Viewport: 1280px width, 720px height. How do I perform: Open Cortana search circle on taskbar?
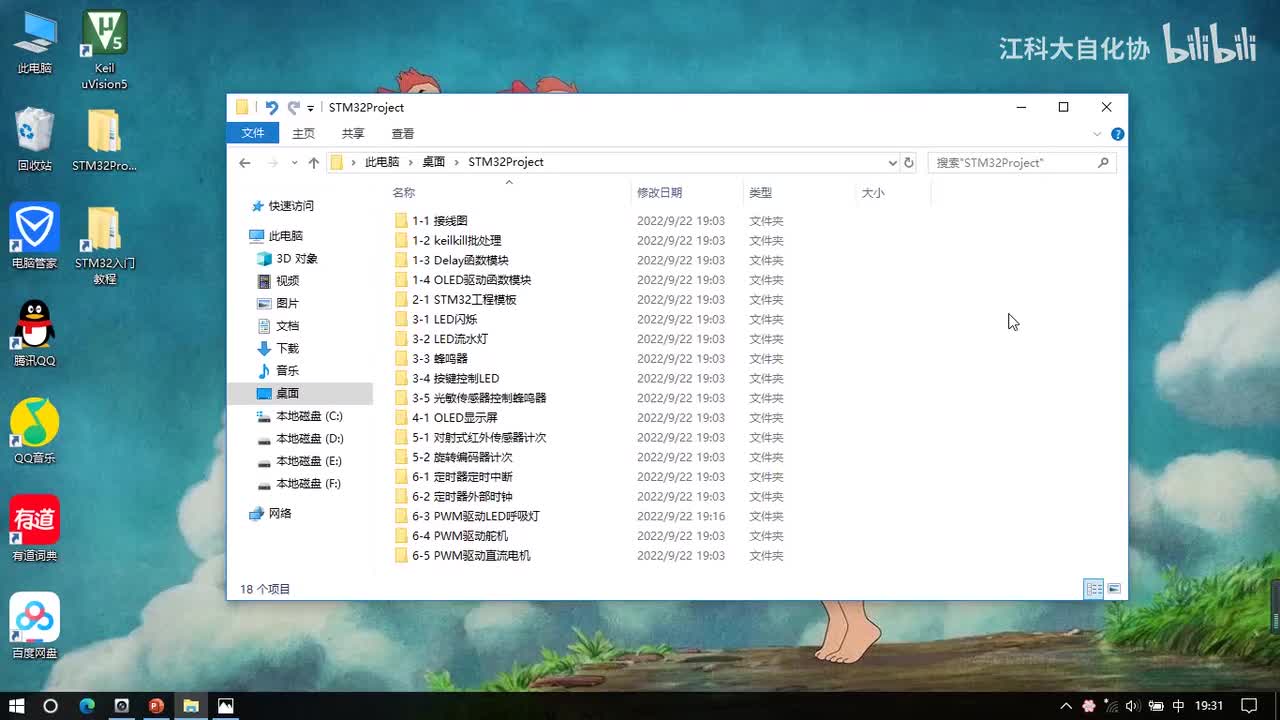pyautogui.click(x=51, y=705)
